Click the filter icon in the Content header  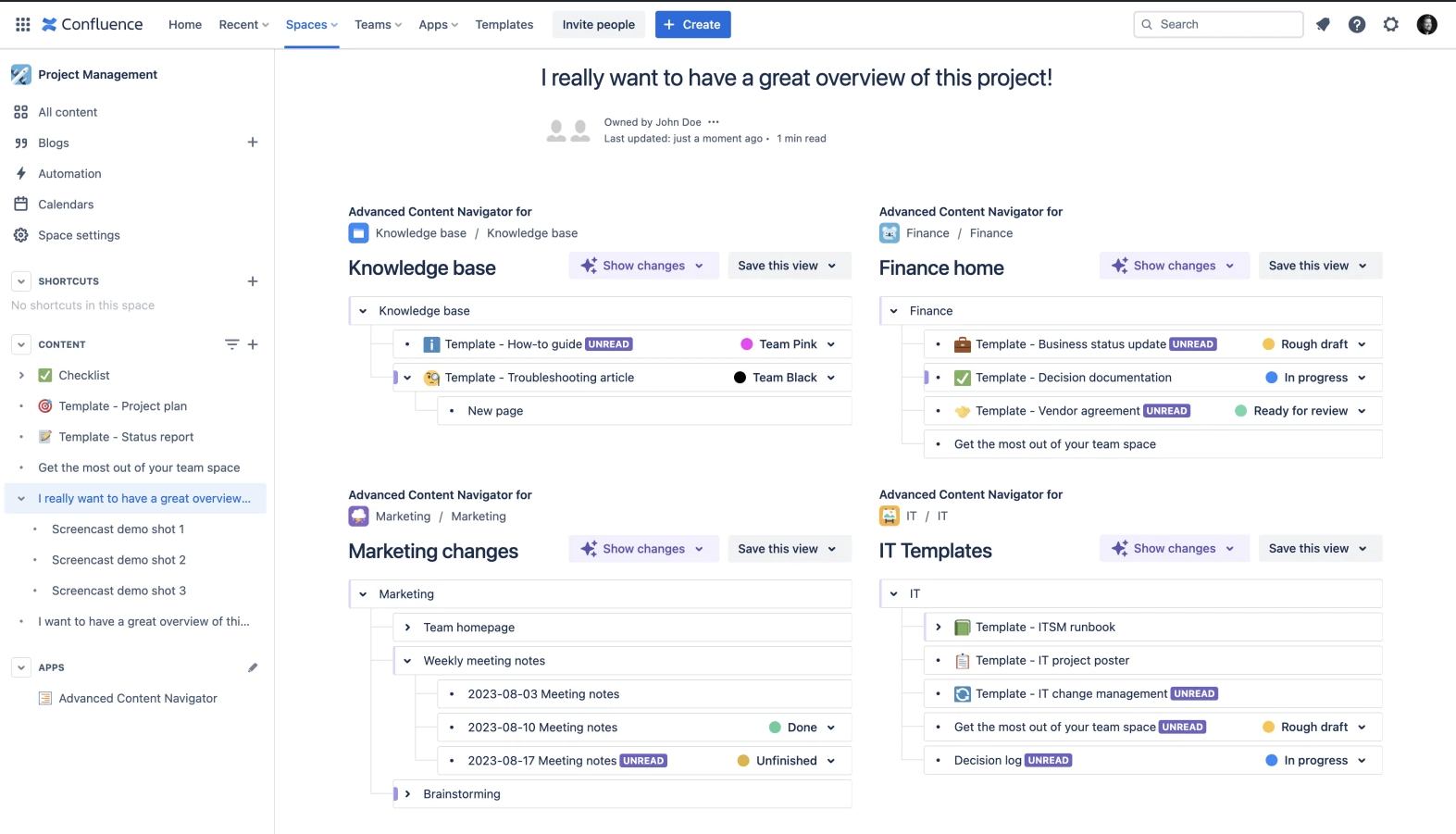(231, 344)
